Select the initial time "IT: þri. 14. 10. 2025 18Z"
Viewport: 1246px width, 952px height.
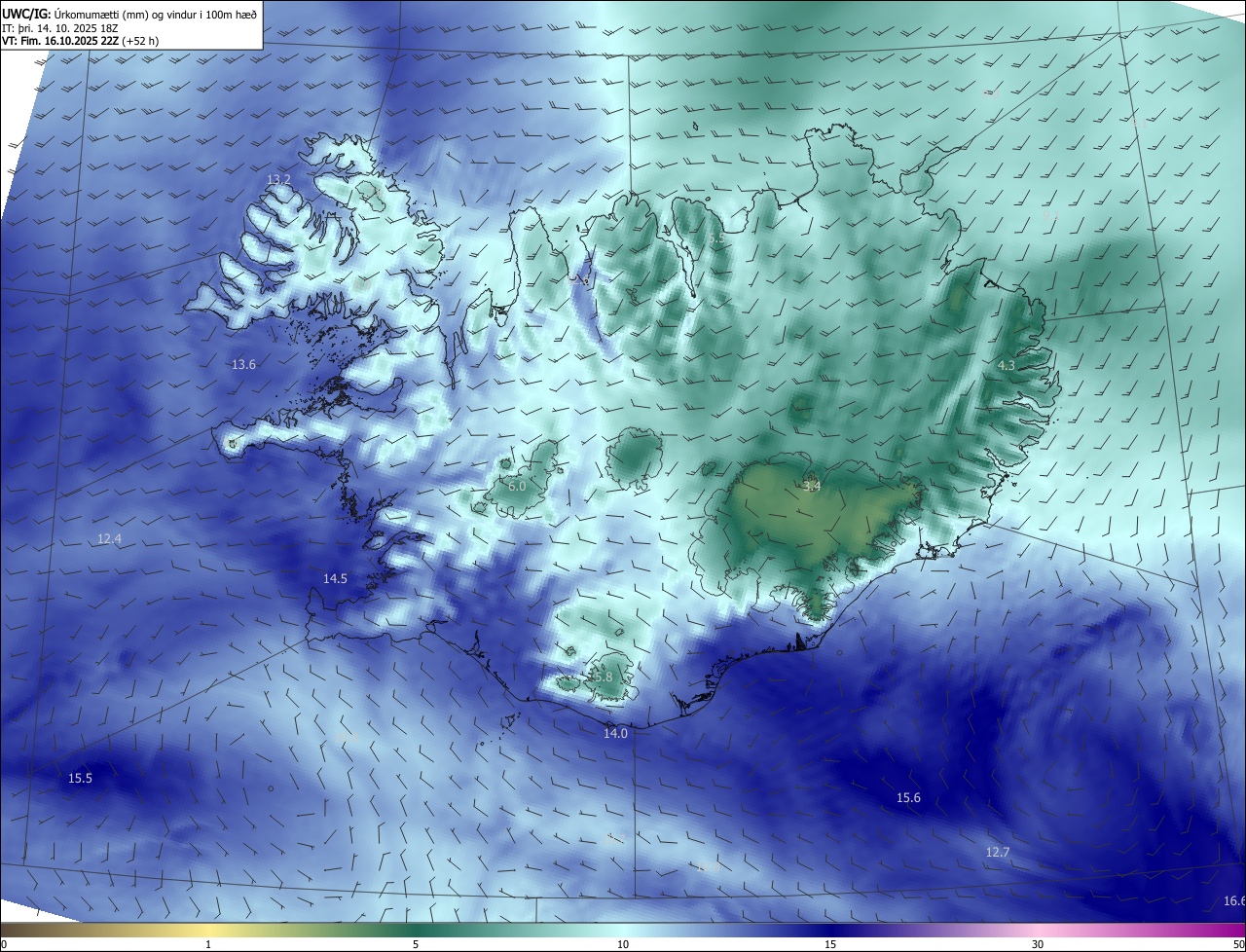[x=60, y=28]
